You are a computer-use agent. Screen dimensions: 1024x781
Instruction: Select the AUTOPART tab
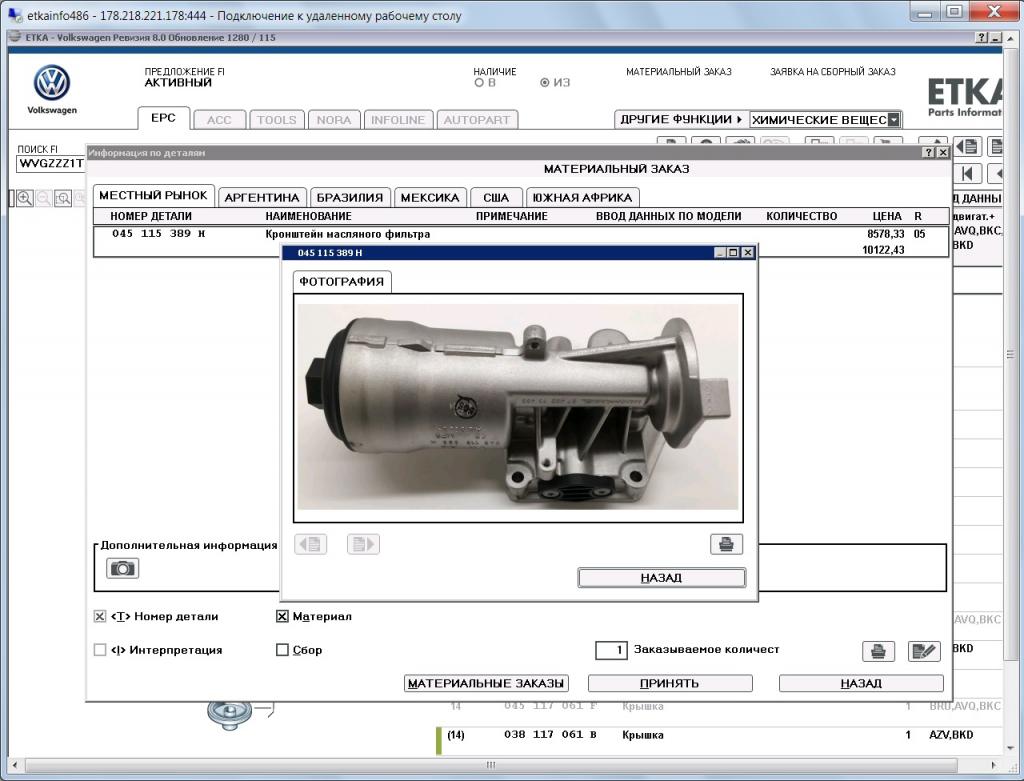(x=477, y=120)
